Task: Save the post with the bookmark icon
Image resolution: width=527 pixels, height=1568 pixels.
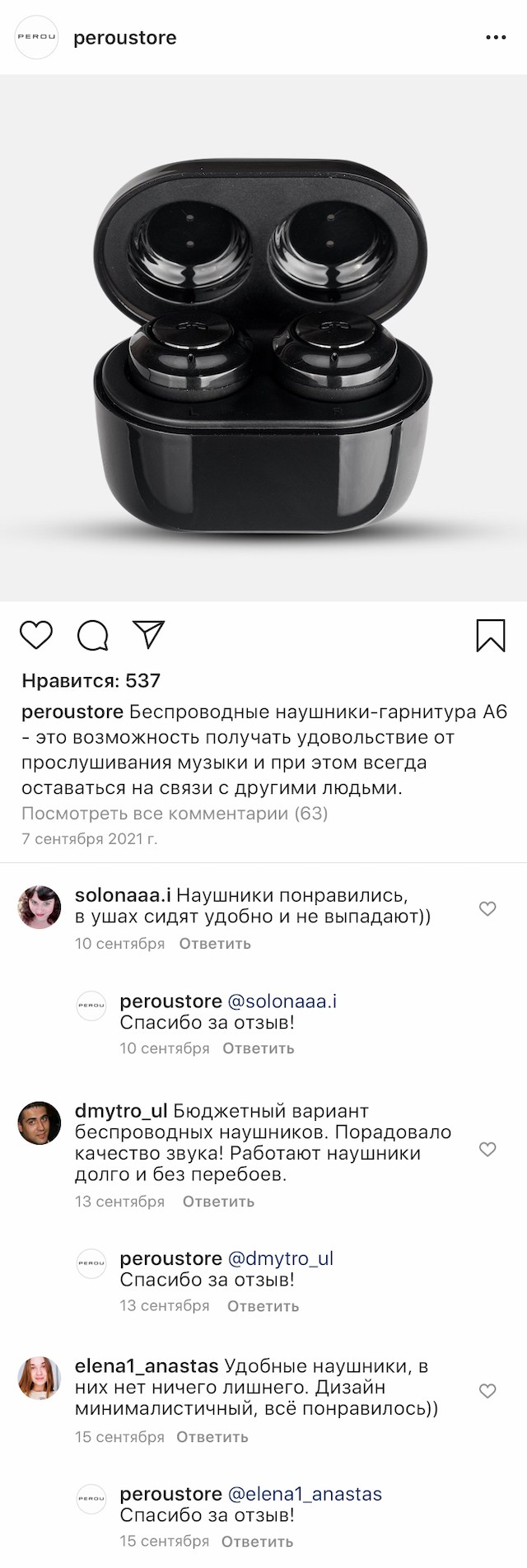Action: (491, 635)
